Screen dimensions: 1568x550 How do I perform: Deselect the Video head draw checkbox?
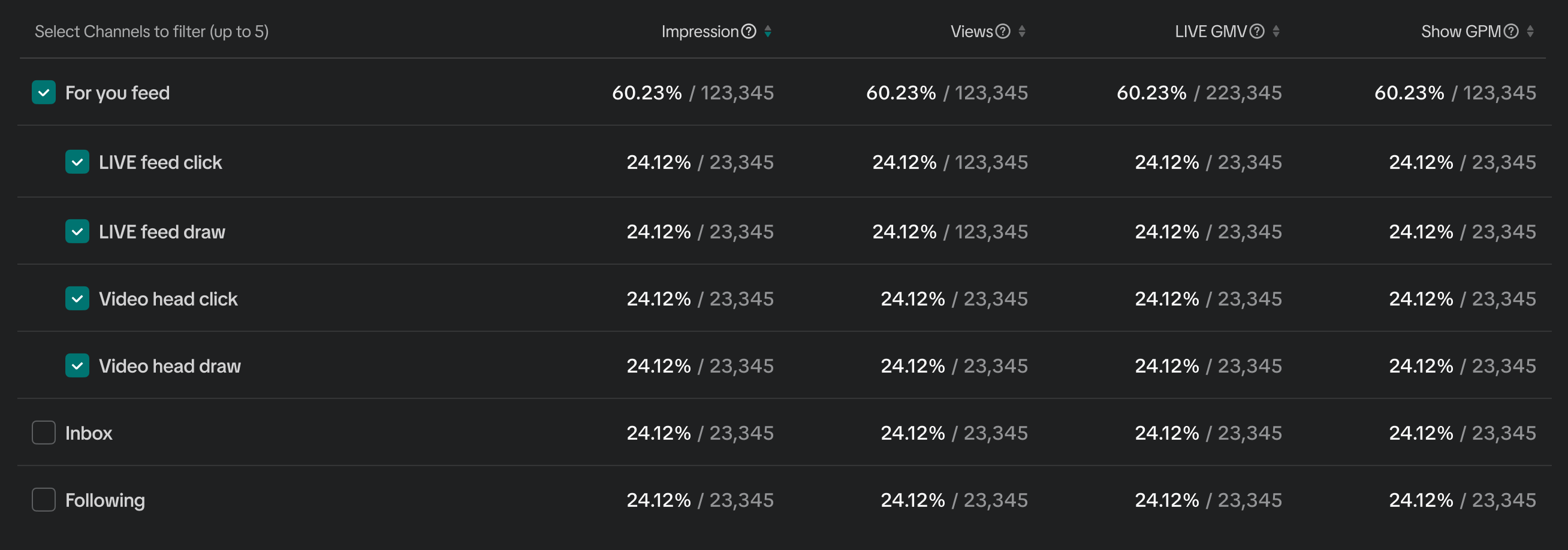(x=77, y=365)
